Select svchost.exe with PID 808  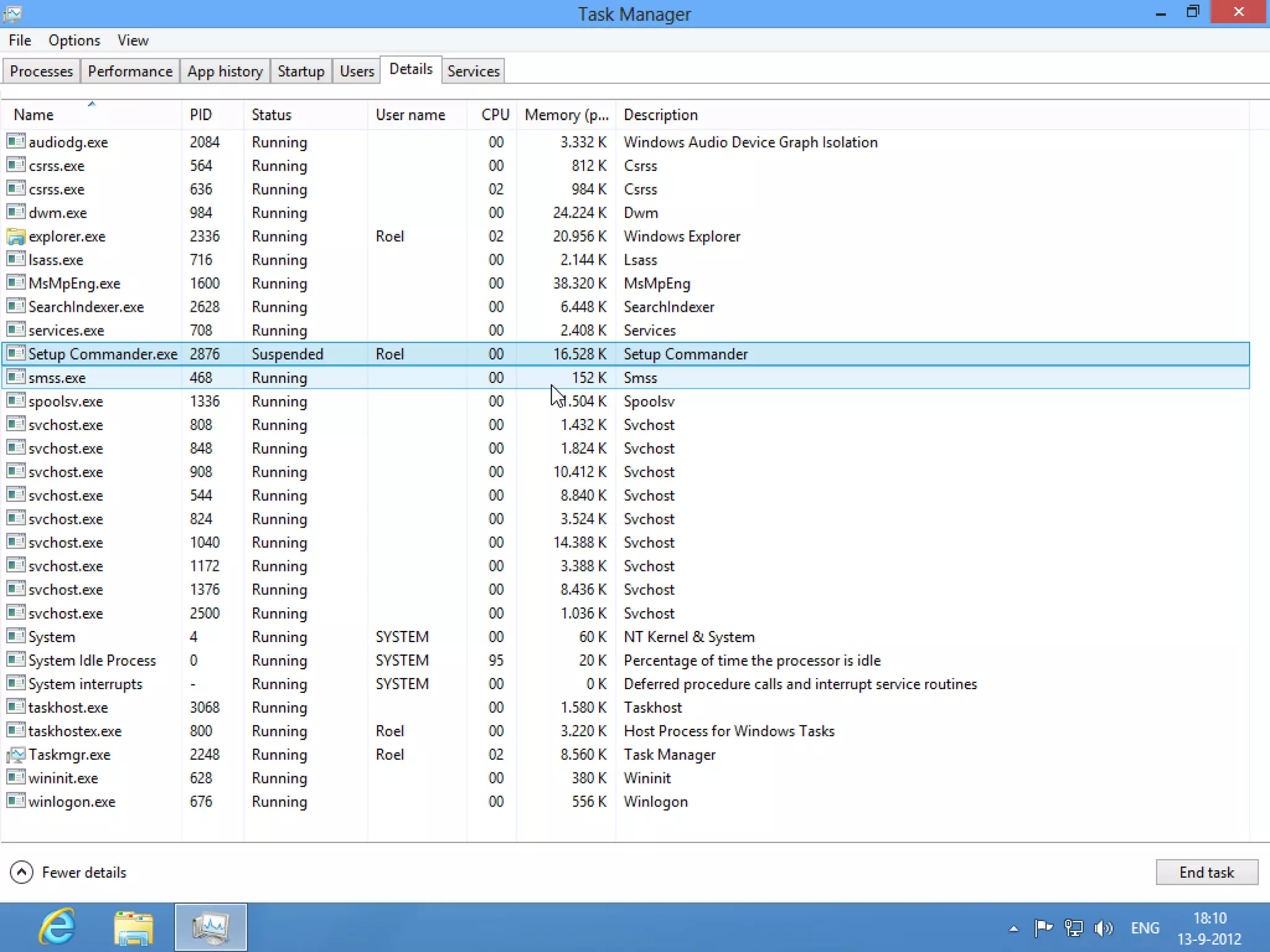coord(626,425)
